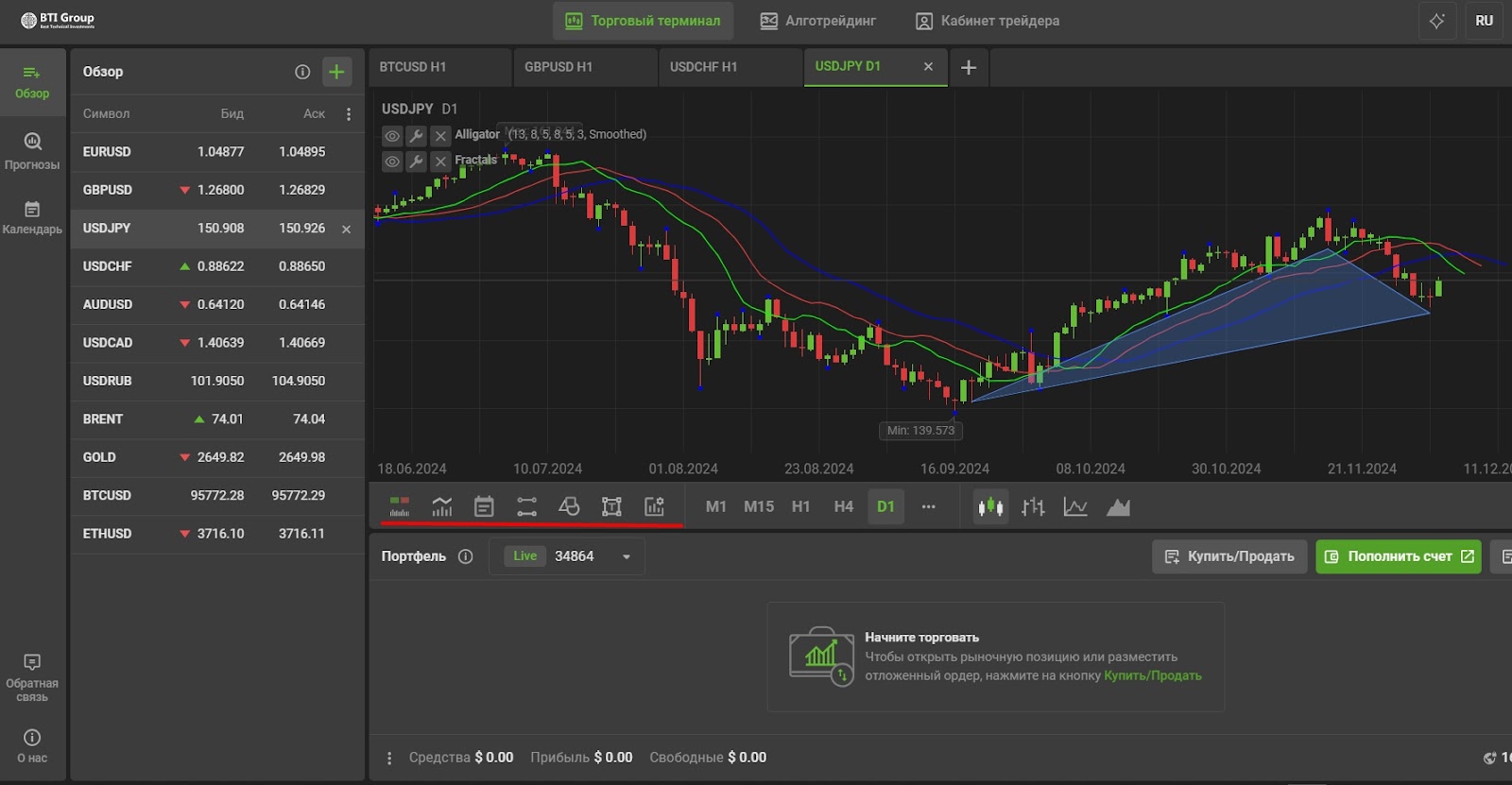Select USDCHF in the watchlist
The width and height of the screenshot is (1512, 785).
tap(217, 266)
